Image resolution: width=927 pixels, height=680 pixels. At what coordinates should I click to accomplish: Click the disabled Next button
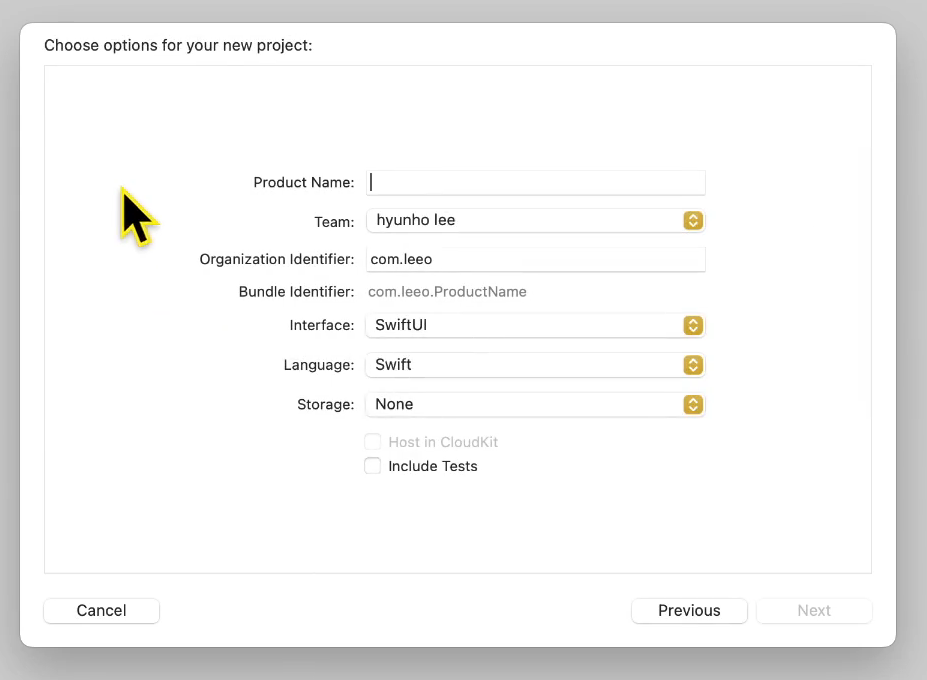[x=813, y=610]
